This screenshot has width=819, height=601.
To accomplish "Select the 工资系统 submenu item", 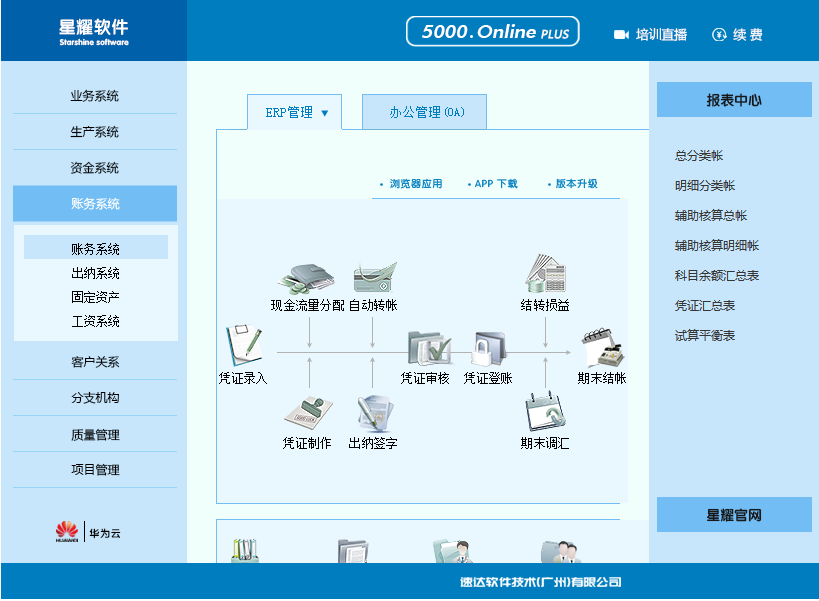I will point(96,321).
